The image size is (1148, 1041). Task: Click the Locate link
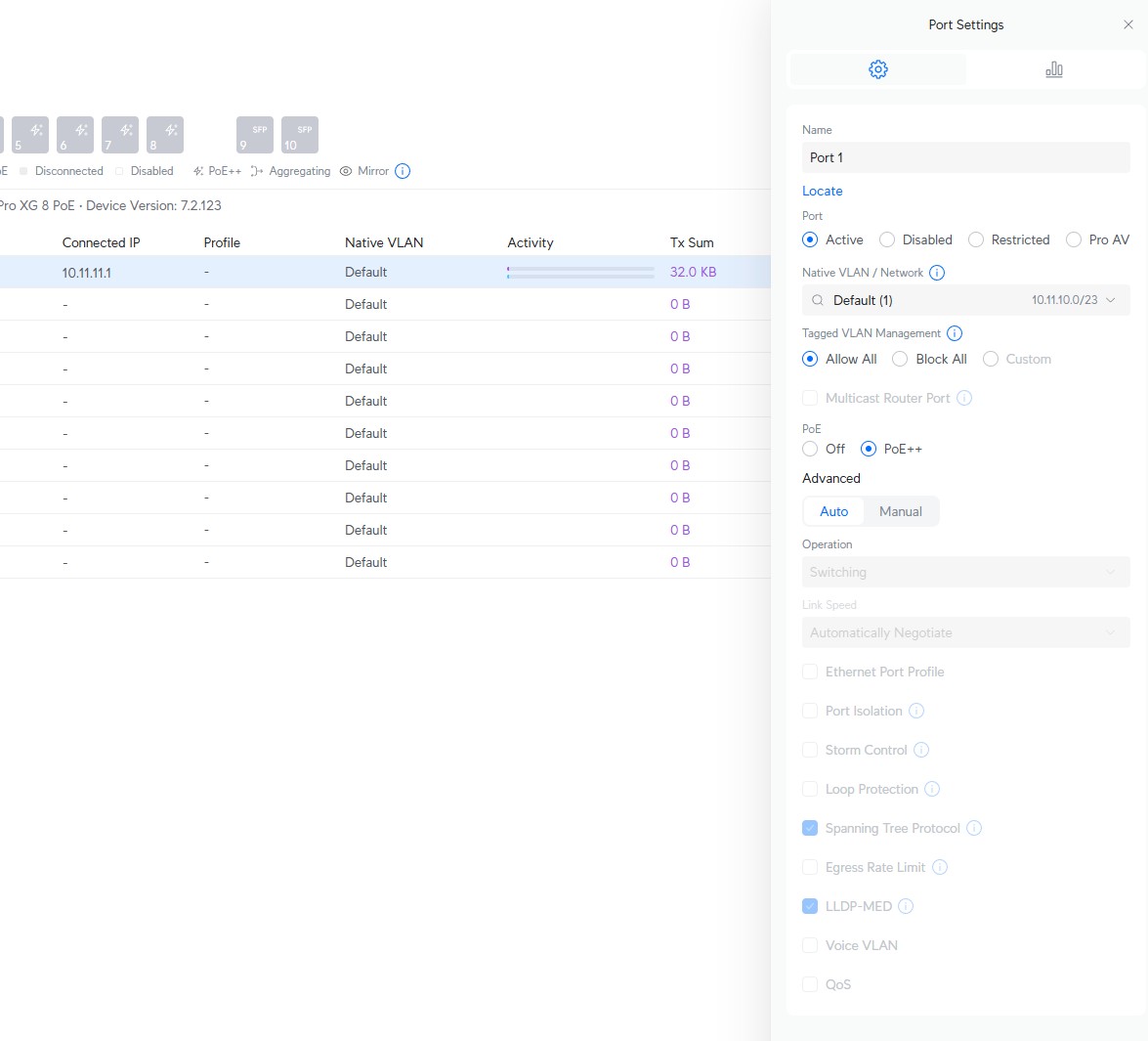coord(822,191)
